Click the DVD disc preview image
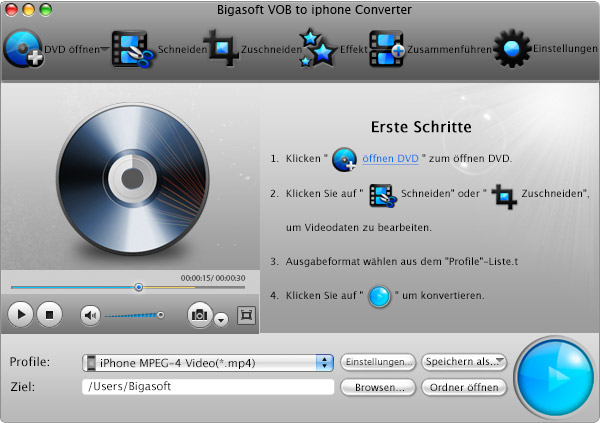The height and width of the screenshot is (423, 600). click(133, 179)
